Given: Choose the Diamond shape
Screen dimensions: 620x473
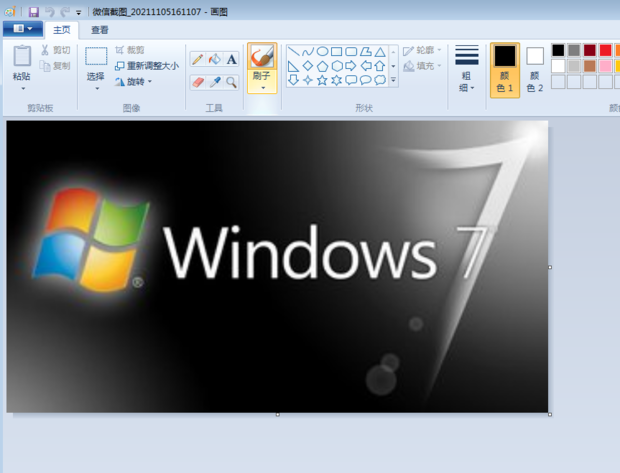Looking at the screenshot, I should tap(308, 66).
